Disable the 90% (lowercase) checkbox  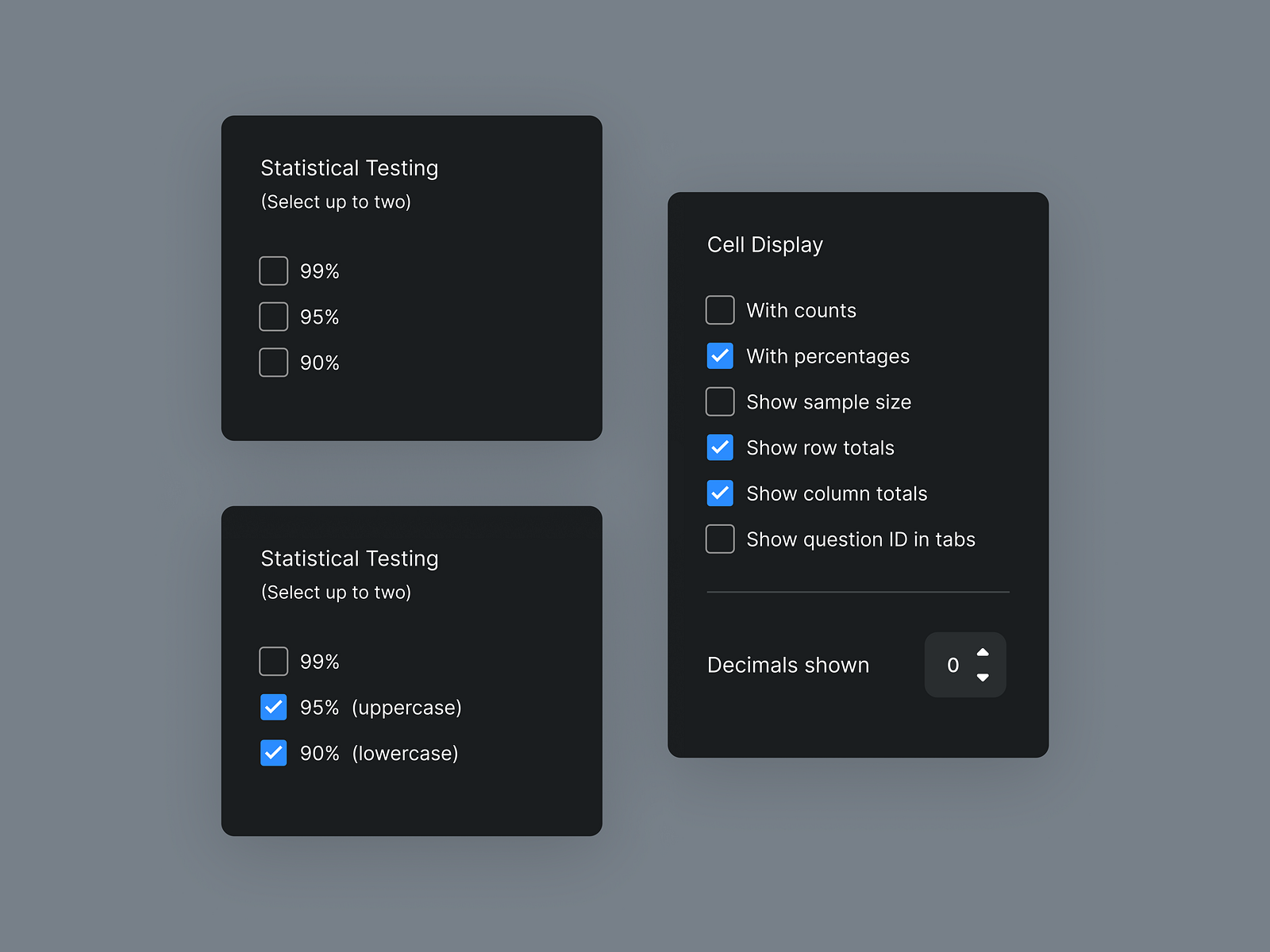pos(273,753)
